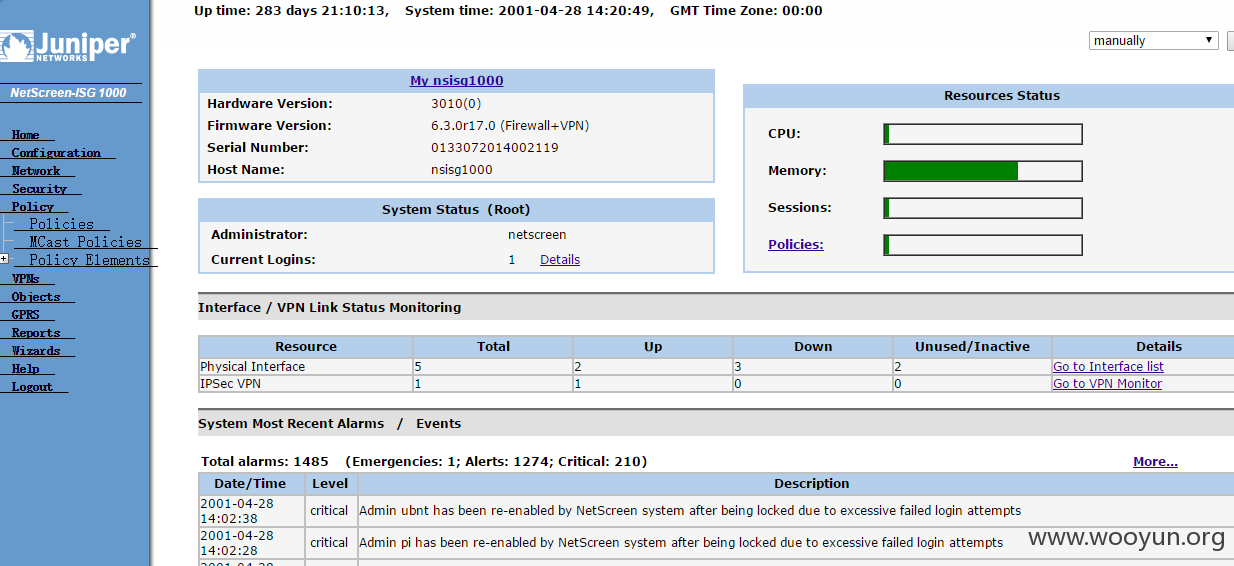Open the manually refresh dropdown
The height and width of the screenshot is (566, 1234).
pos(1154,41)
